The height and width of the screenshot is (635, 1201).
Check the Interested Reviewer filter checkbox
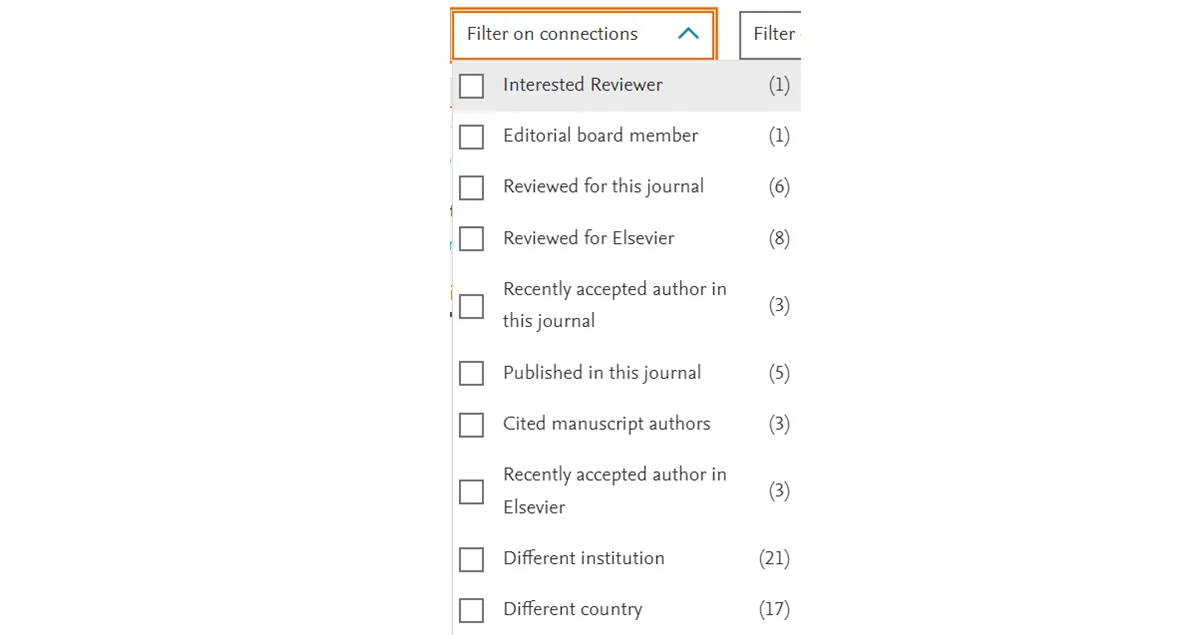point(471,86)
